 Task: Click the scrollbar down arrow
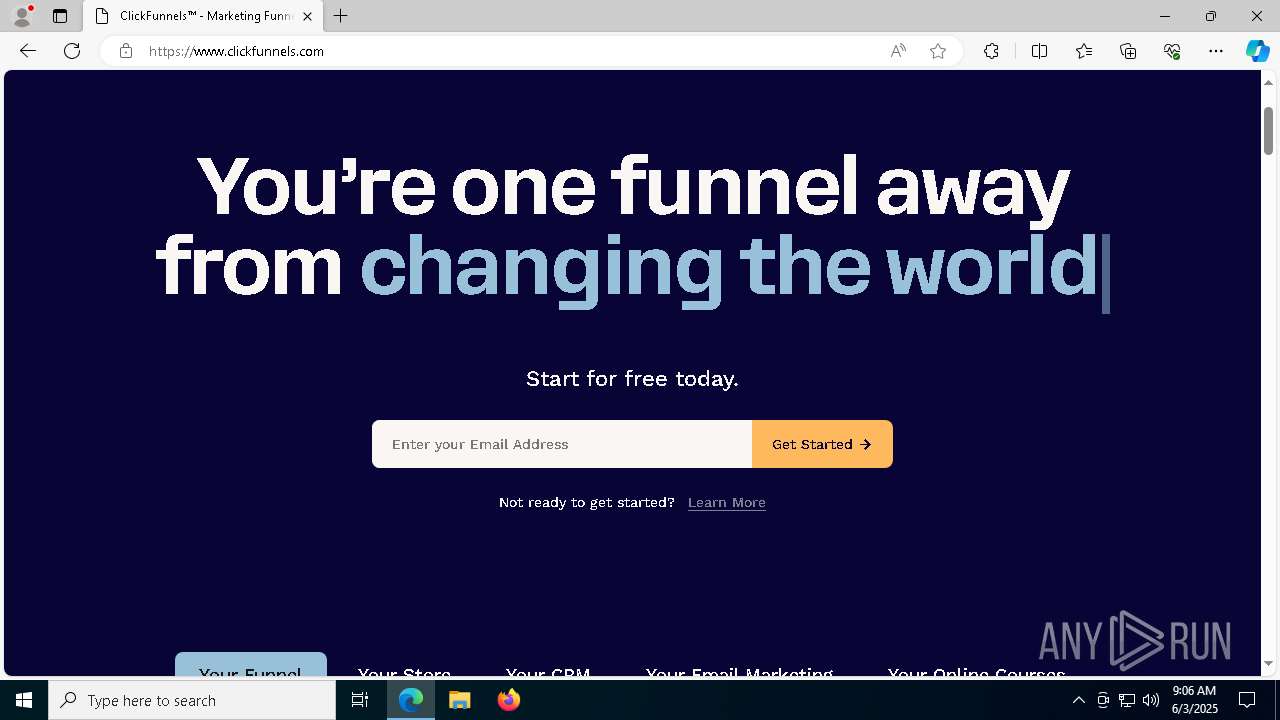point(1268,664)
